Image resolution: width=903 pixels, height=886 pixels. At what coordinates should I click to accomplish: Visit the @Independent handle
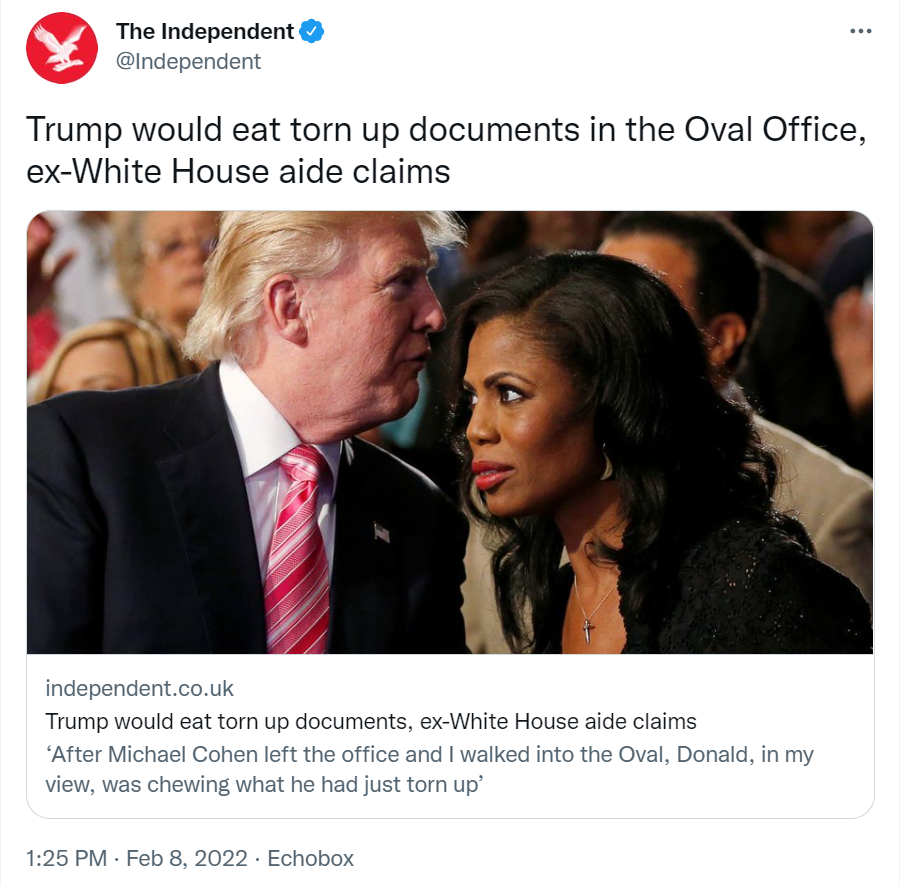[x=188, y=61]
